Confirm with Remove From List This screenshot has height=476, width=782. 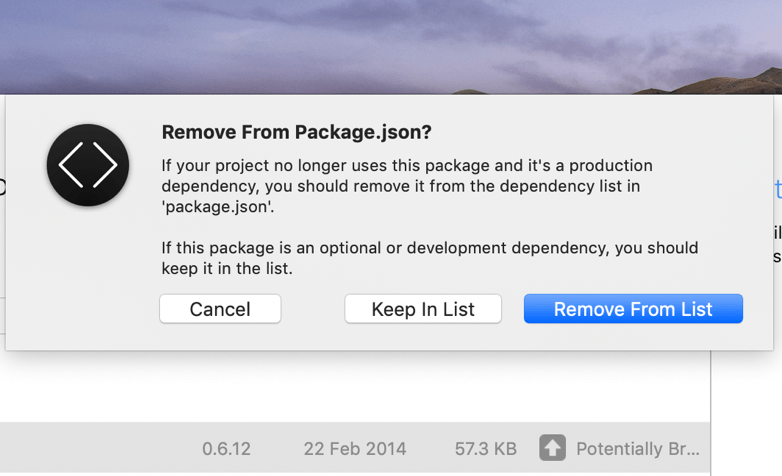coord(633,309)
